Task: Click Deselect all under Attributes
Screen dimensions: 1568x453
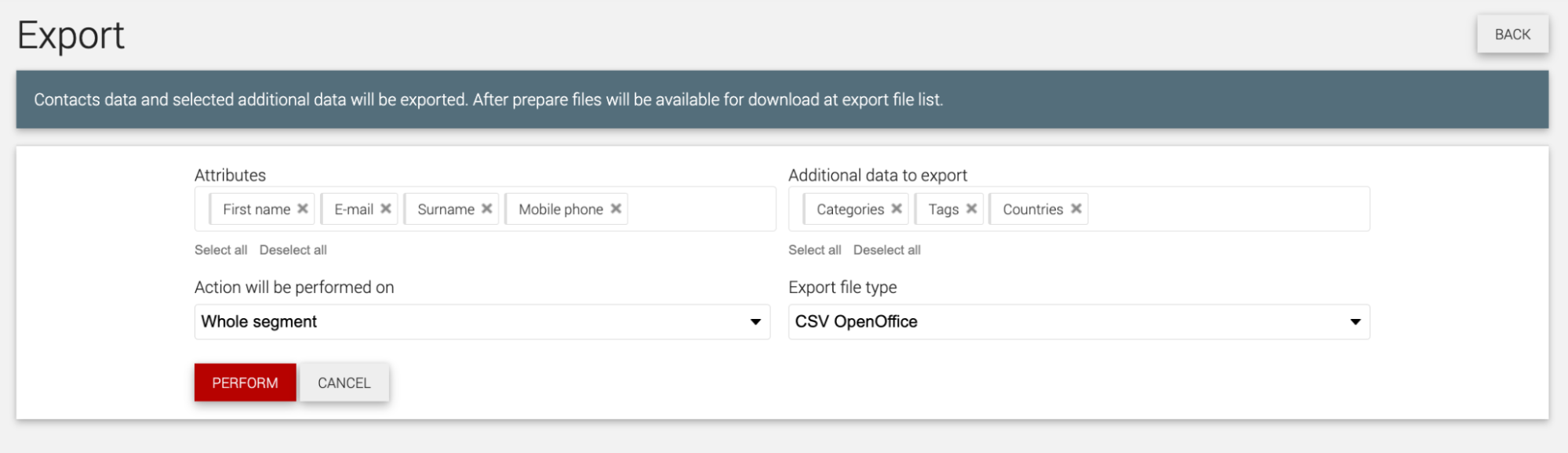Action: 293,250
